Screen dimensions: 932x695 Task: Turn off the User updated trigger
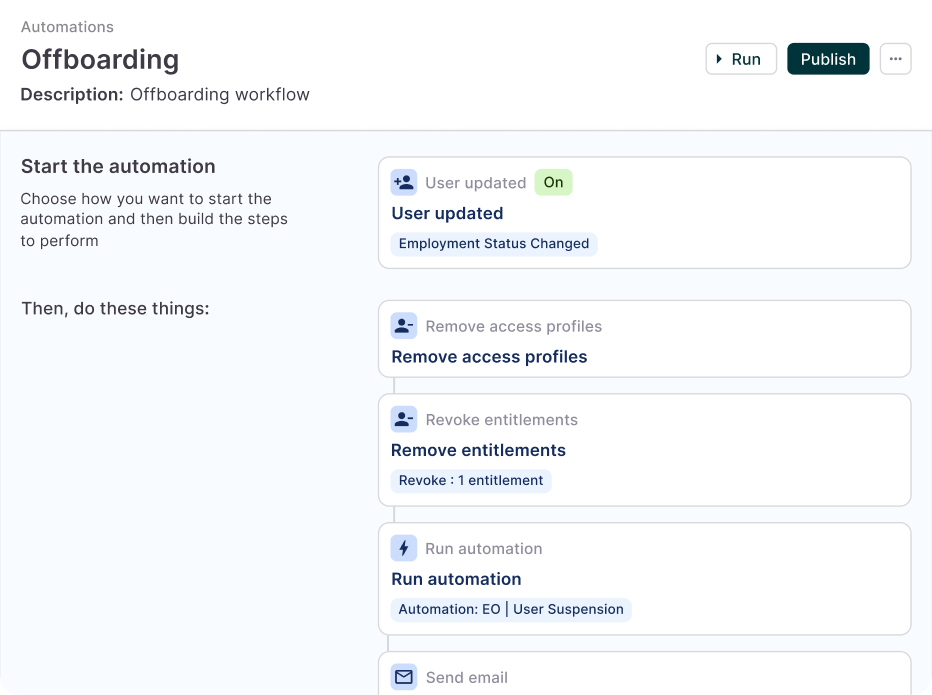coord(553,182)
